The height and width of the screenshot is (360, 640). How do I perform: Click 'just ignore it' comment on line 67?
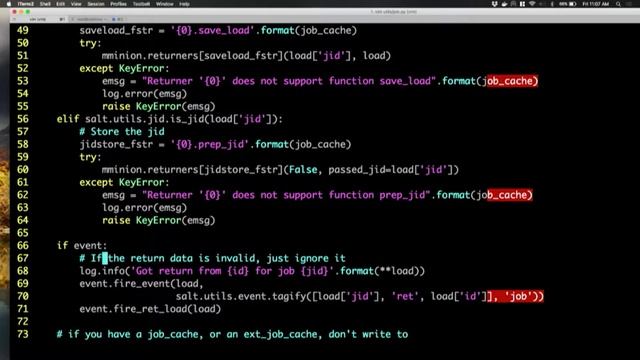pos(306,258)
